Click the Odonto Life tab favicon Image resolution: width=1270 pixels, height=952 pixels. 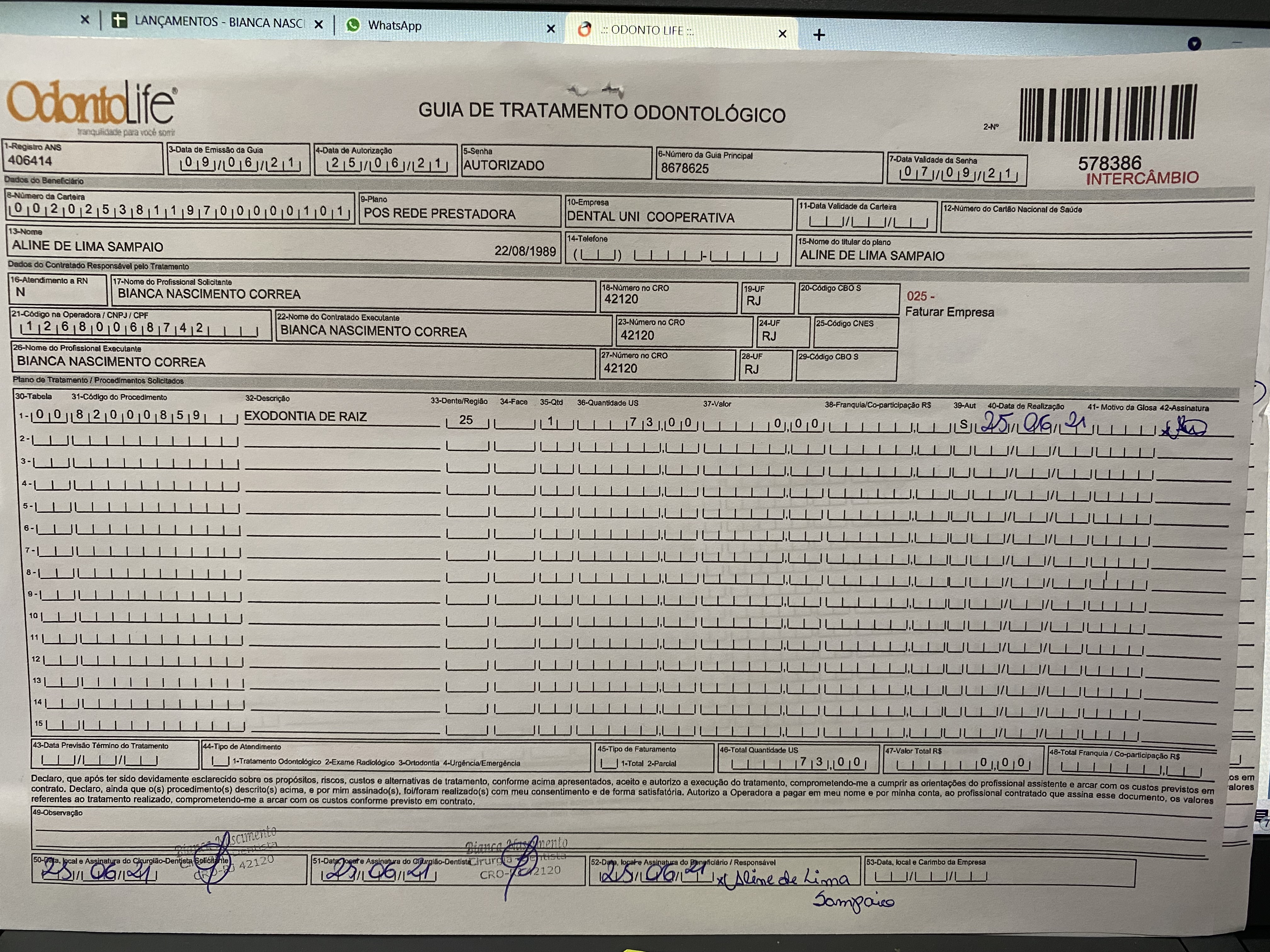pyautogui.click(x=585, y=29)
